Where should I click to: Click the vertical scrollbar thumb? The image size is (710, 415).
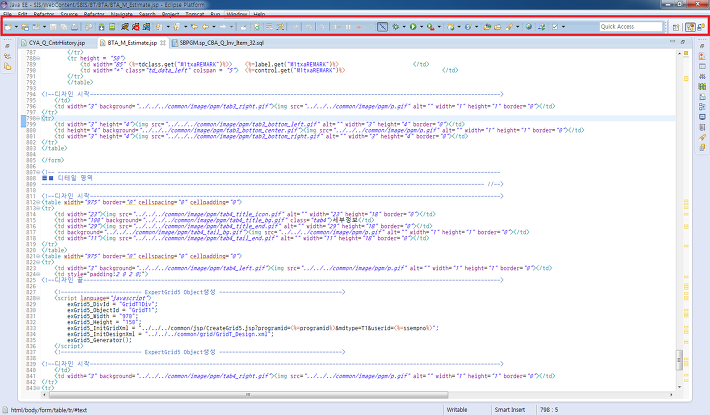[x=679, y=360]
